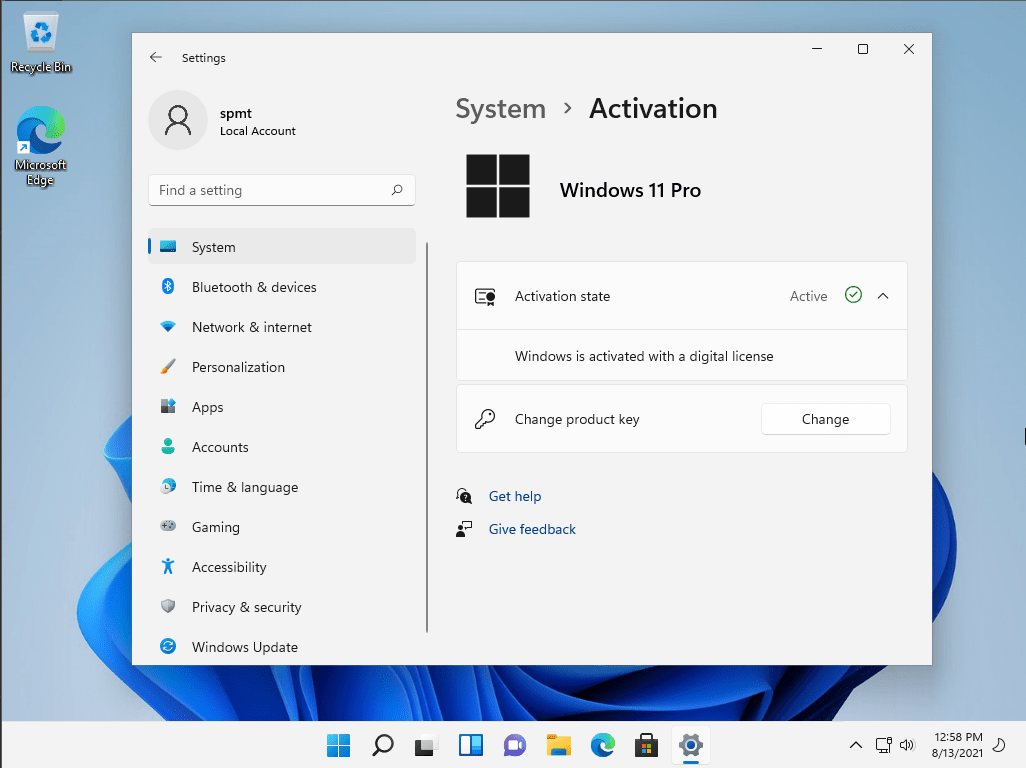Open Chat from the taskbar

coord(515,745)
